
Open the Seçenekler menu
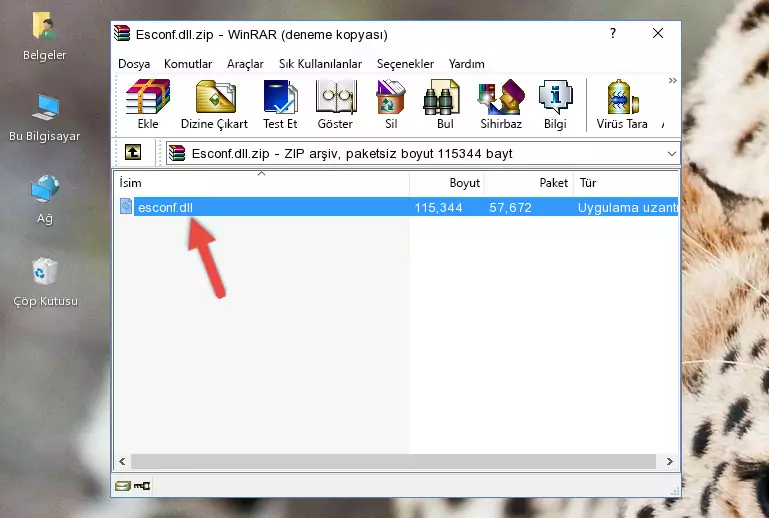[x=405, y=64]
